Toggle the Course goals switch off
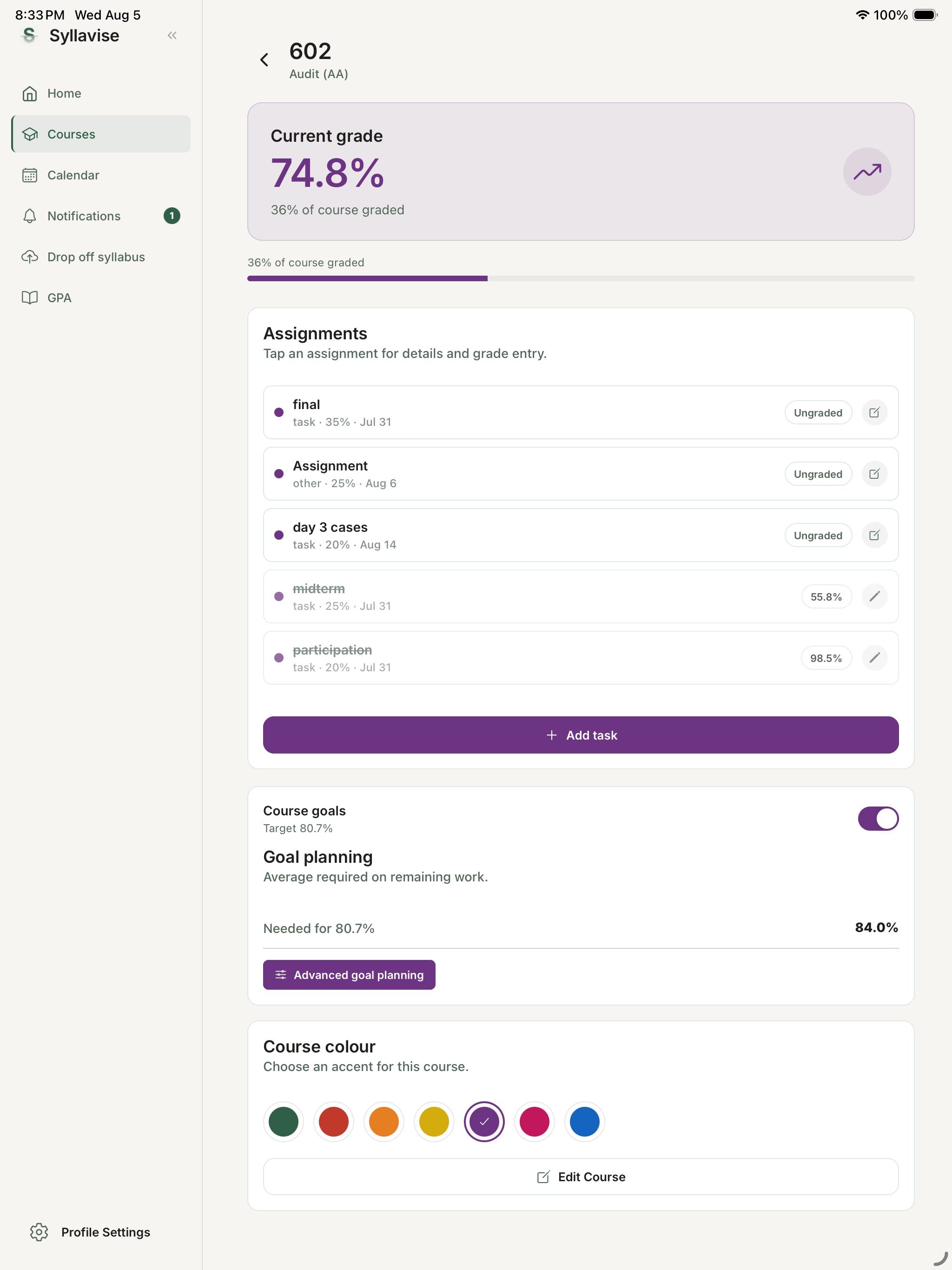This screenshot has width=952, height=1270. click(x=878, y=819)
